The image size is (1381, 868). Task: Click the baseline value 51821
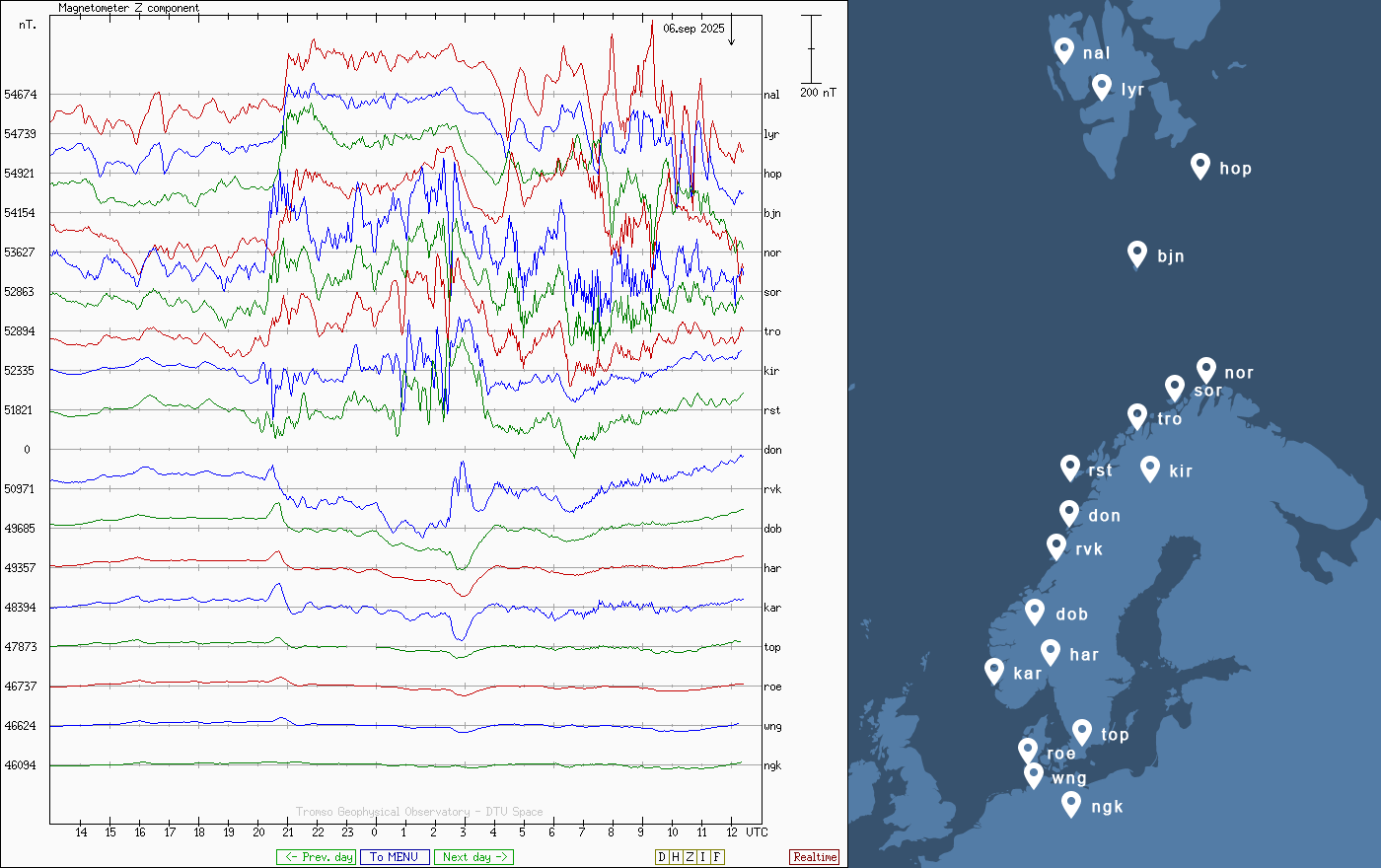point(20,410)
